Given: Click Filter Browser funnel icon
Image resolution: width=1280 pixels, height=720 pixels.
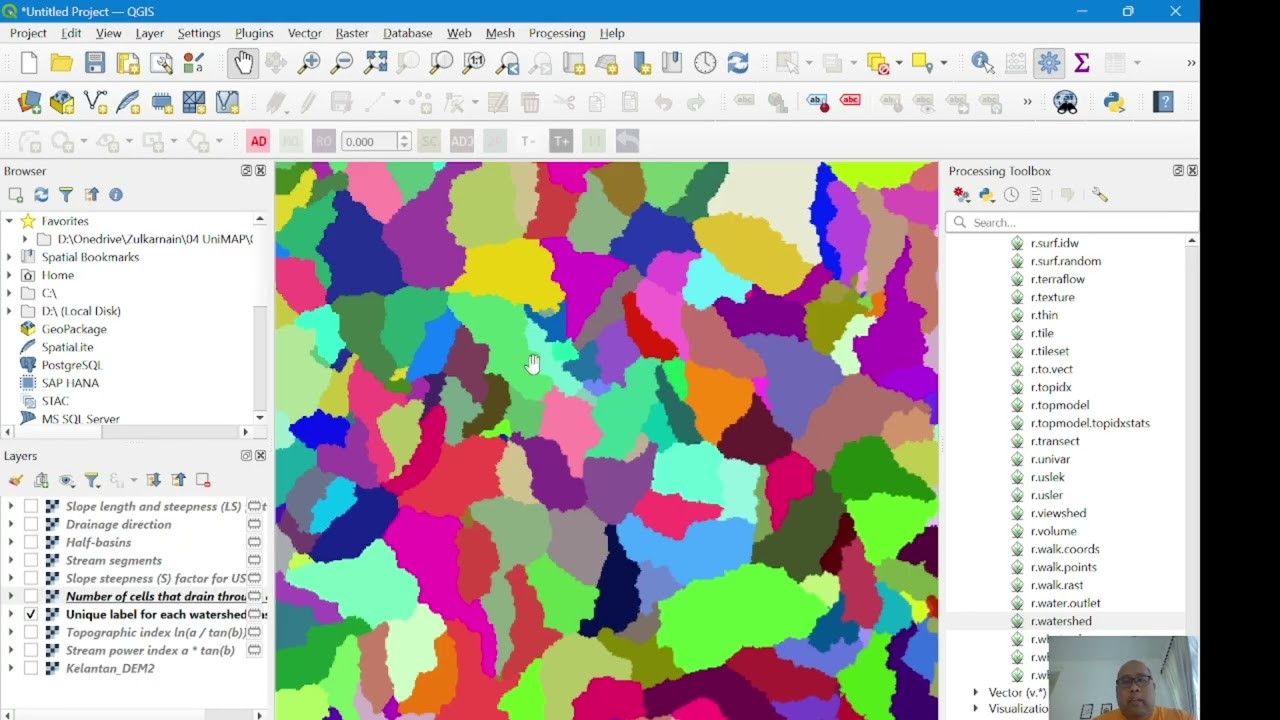Looking at the screenshot, I should coord(66,195).
